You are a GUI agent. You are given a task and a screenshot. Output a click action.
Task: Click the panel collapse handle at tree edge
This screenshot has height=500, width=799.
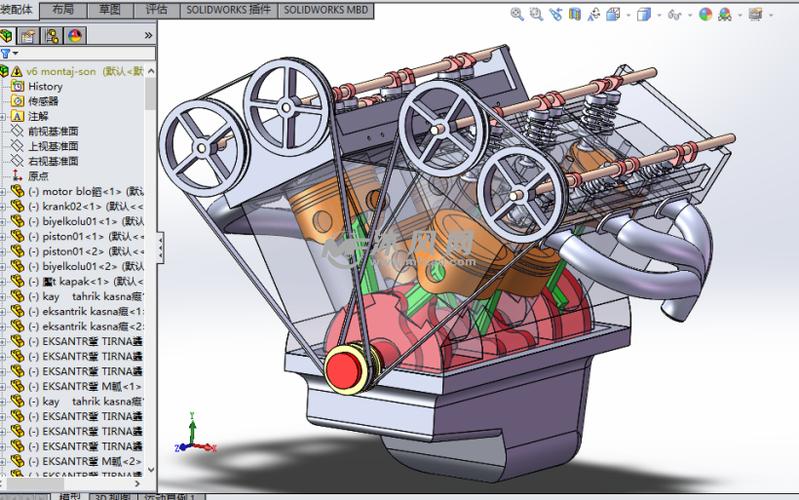161,248
